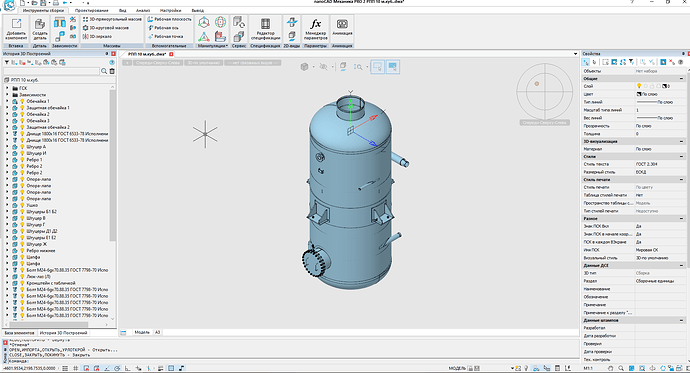Expand the ГСК tree node
This screenshot has height=373, width=690.
[x=7, y=88]
